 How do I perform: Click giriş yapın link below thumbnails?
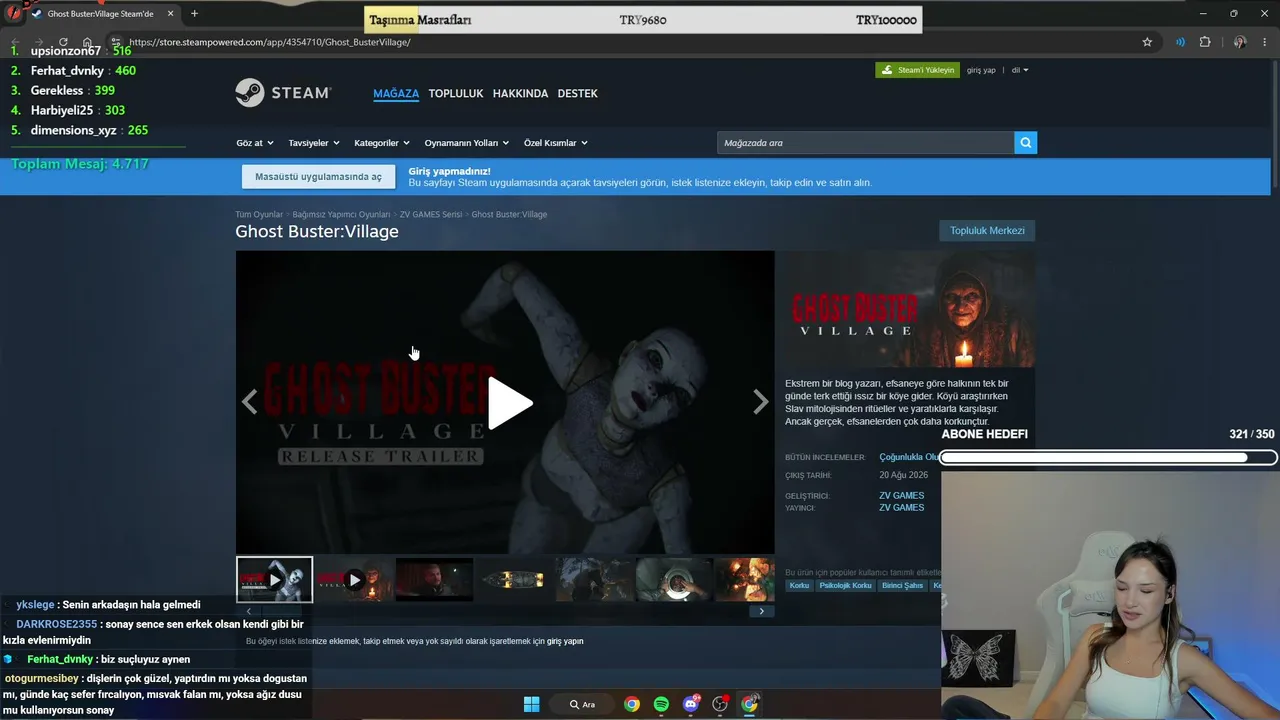click(565, 641)
